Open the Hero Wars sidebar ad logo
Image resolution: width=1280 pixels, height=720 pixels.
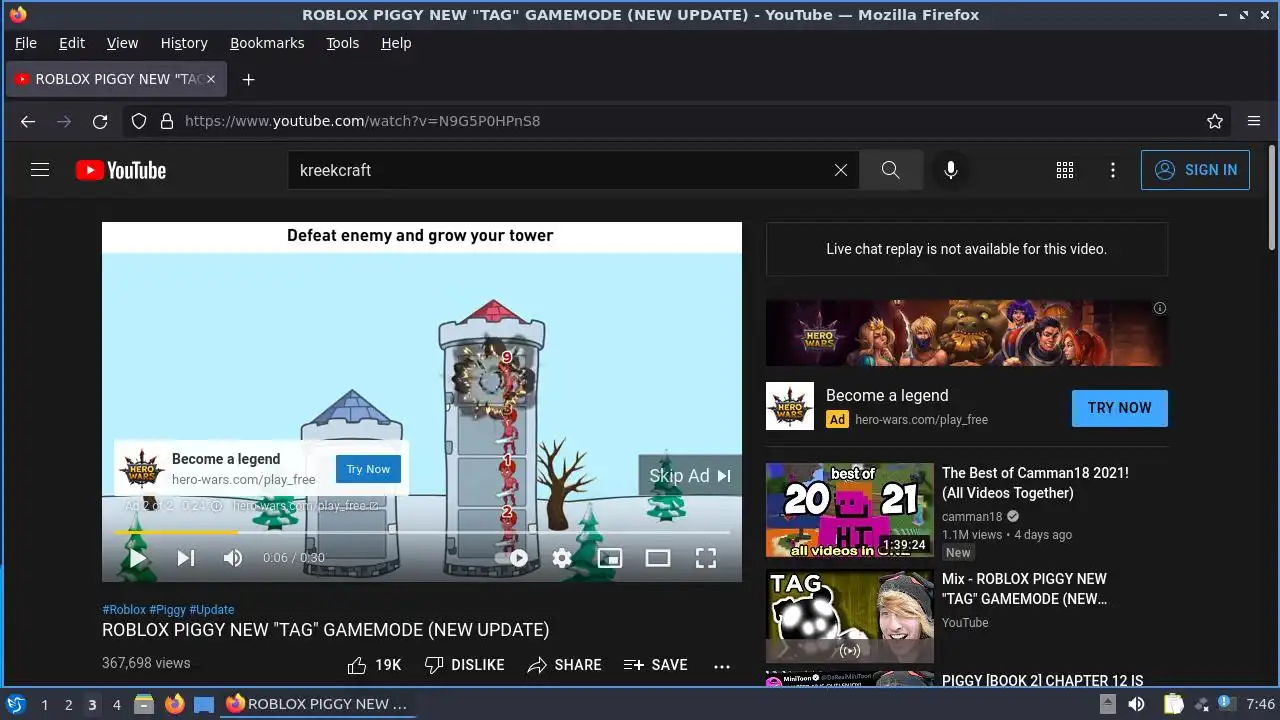coord(790,406)
